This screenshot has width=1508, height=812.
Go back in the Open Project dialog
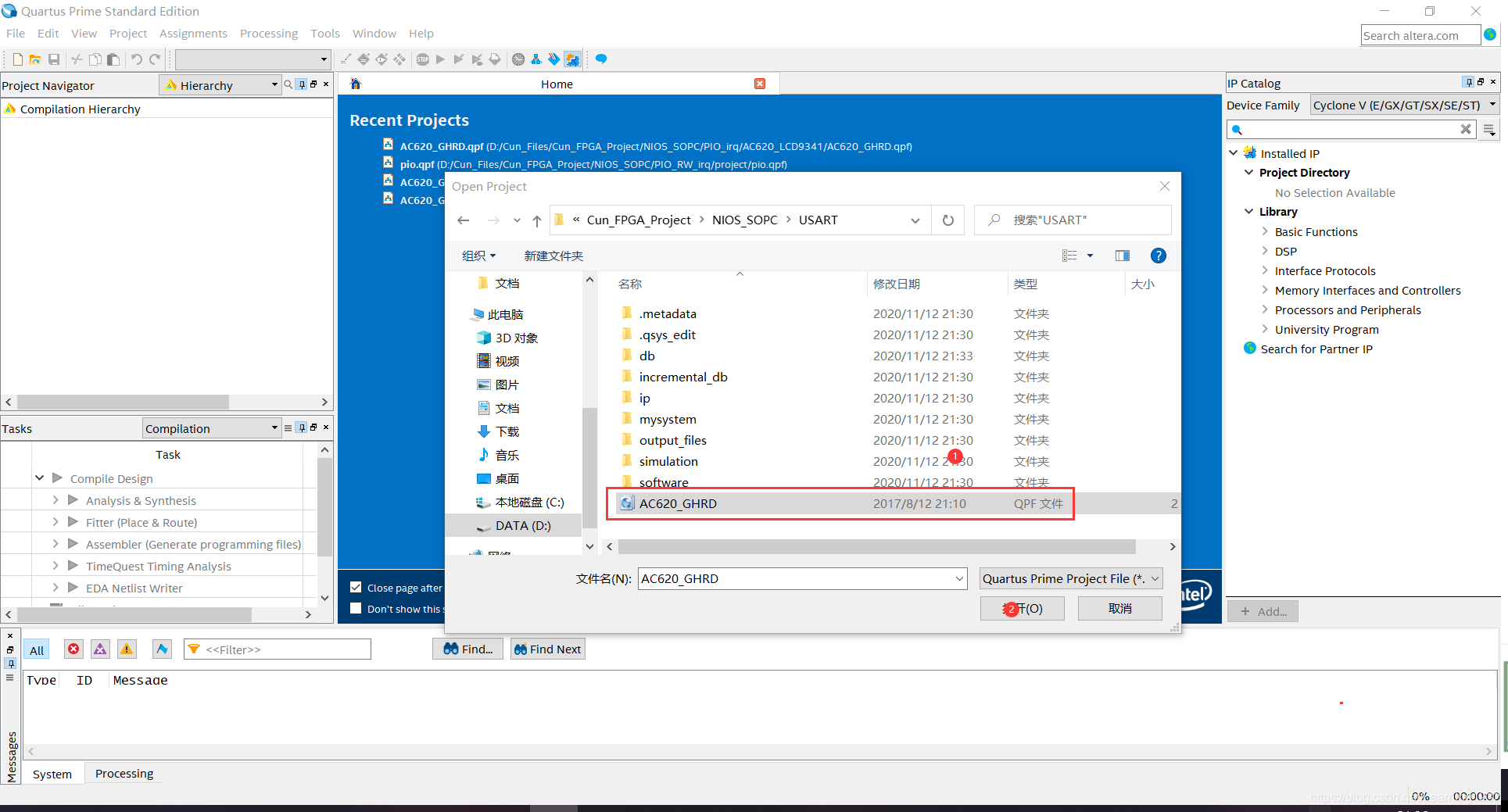click(x=464, y=220)
